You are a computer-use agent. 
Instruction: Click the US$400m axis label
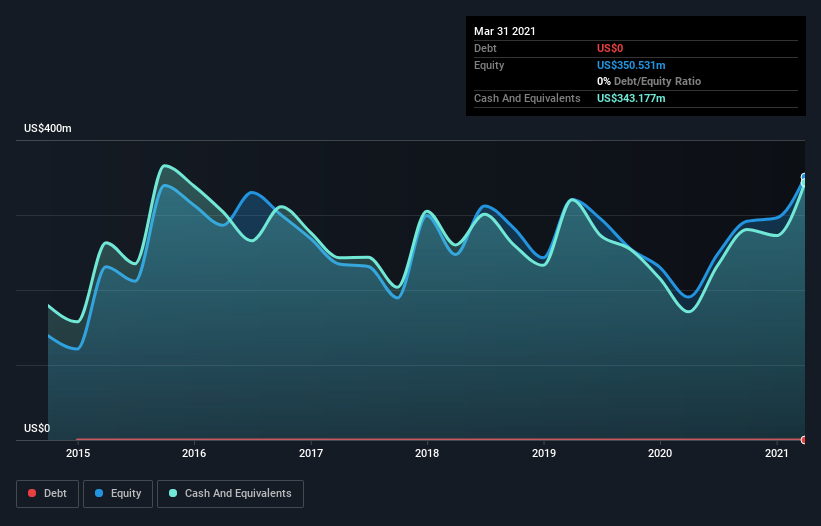coord(48,128)
